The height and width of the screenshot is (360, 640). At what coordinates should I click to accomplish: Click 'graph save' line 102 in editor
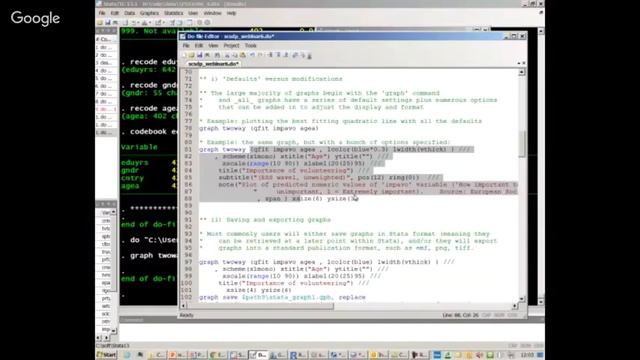[x=282, y=297]
